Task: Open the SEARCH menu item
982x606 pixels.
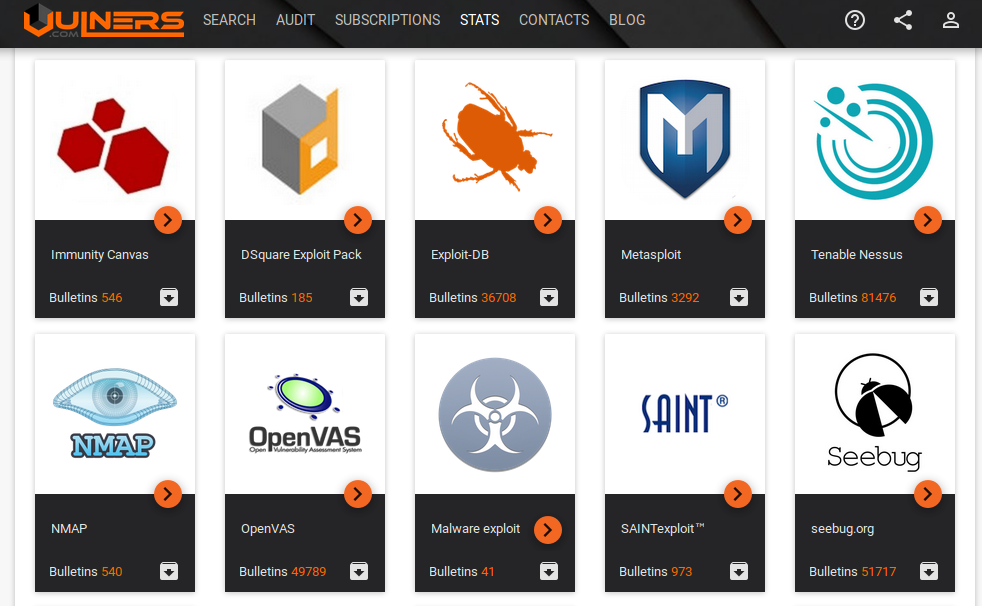Action: point(229,20)
